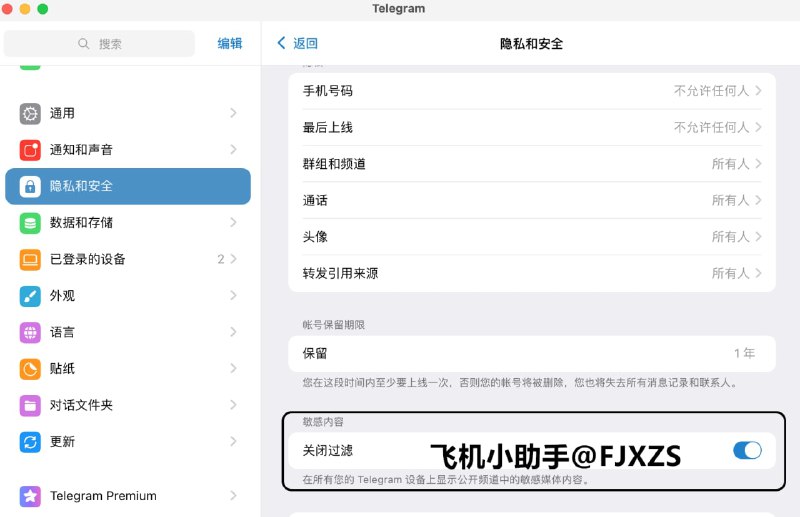The height and width of the screenshot is (517, 800).
Task: Click the purple Language globe icon
Action: point(30,333)
